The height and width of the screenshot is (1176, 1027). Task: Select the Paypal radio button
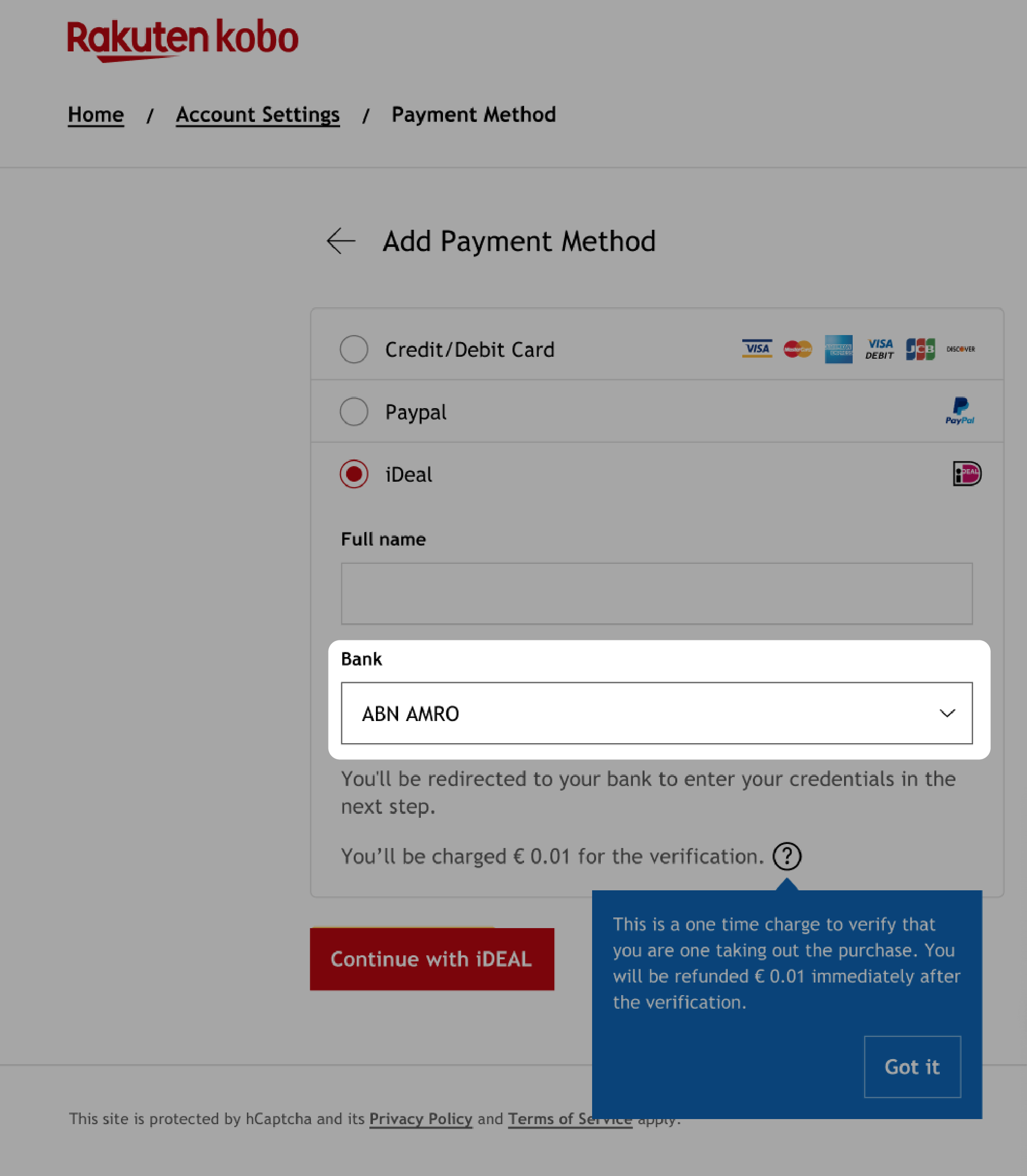point(354,412)
